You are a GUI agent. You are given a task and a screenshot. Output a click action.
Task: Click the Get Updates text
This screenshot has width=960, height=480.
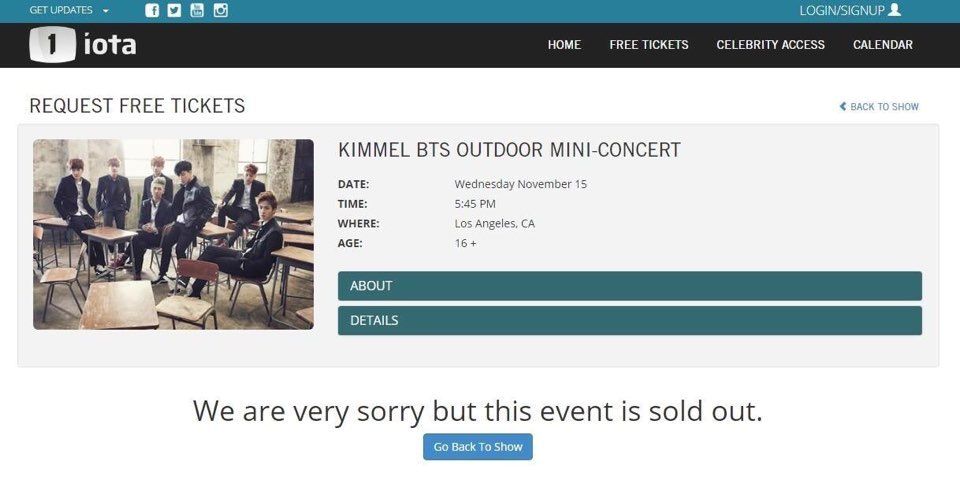click(x=61, y=10)
